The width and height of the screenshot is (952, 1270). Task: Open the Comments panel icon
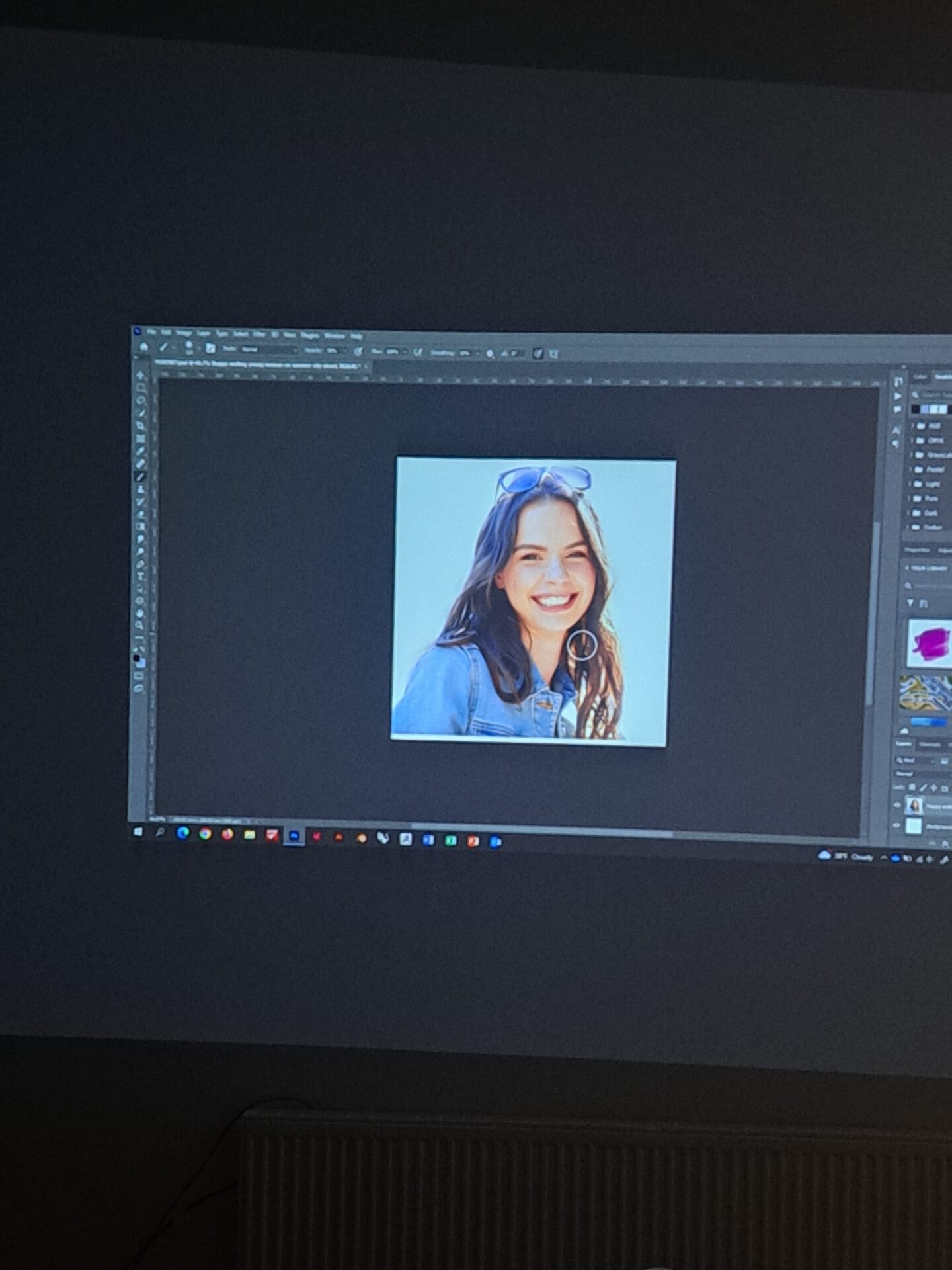click(897, 409)
